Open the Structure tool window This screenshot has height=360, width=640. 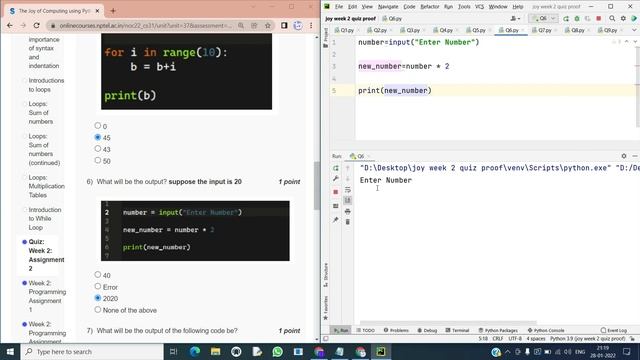[326, 275]
